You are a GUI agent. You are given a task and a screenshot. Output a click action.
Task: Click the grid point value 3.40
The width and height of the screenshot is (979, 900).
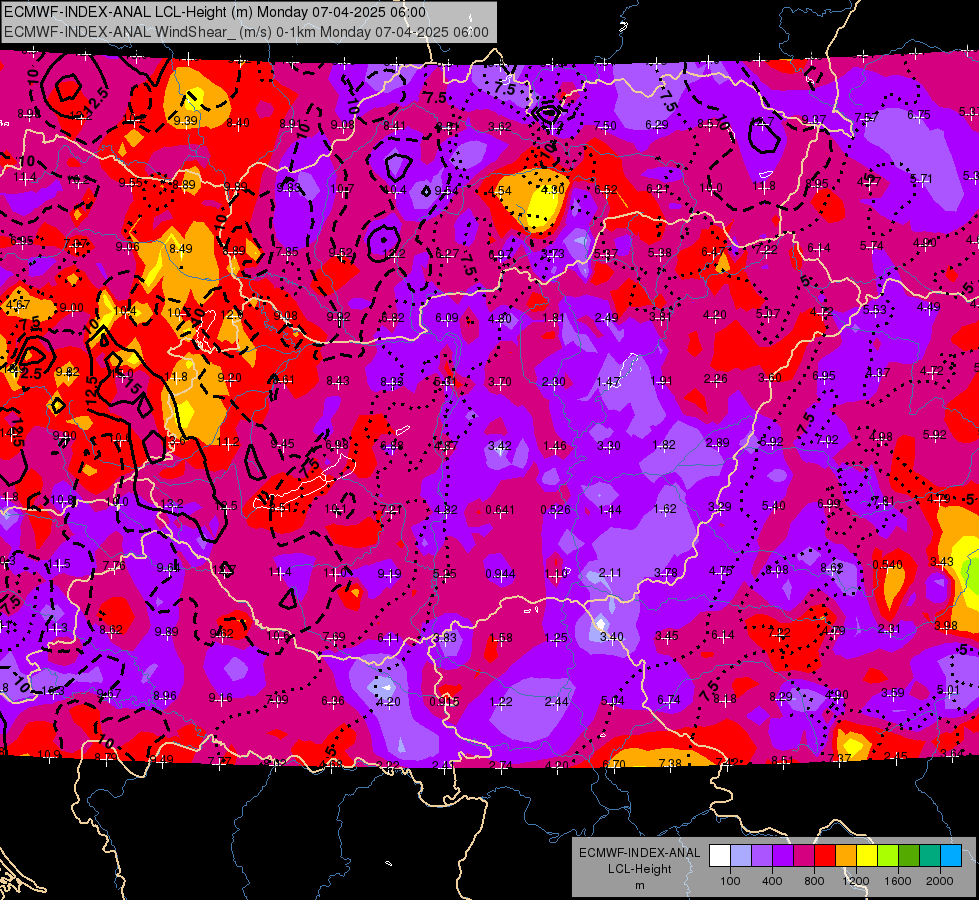point(611,636)
